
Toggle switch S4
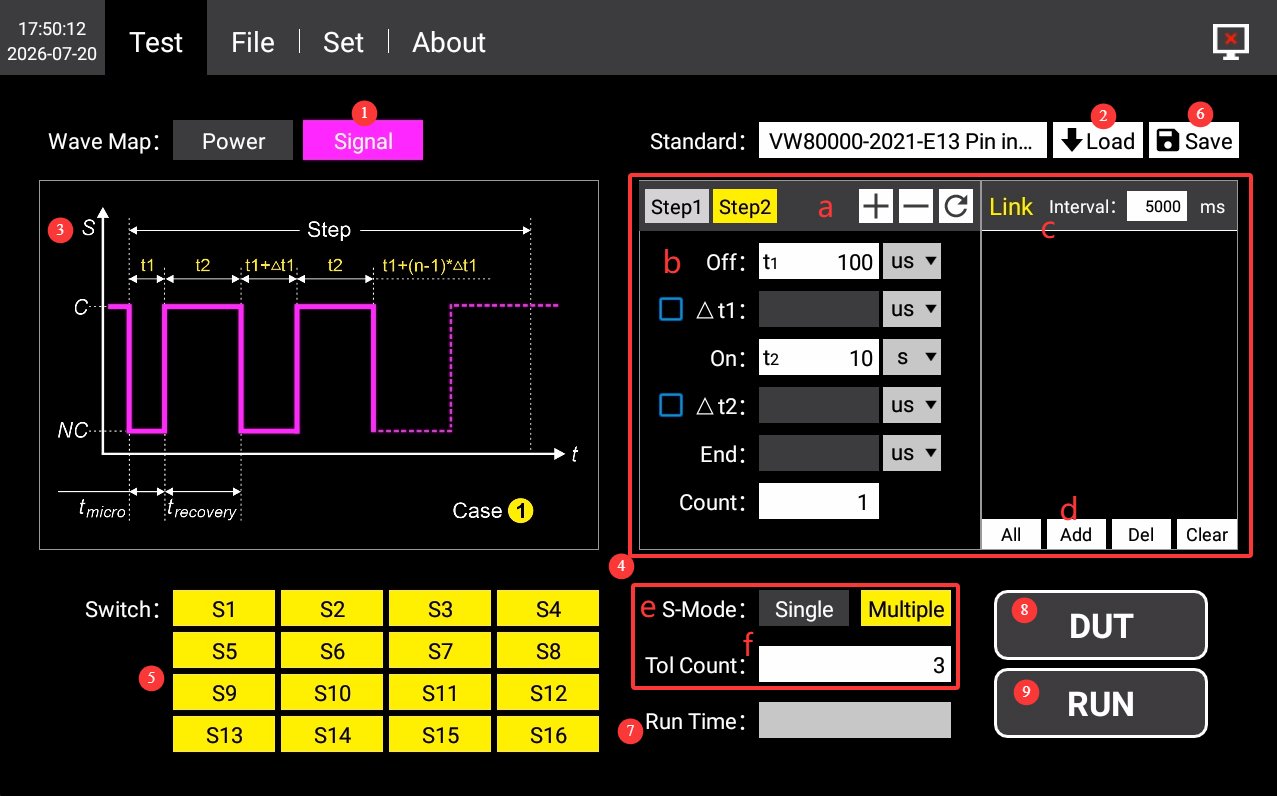(x=548, y=609)
